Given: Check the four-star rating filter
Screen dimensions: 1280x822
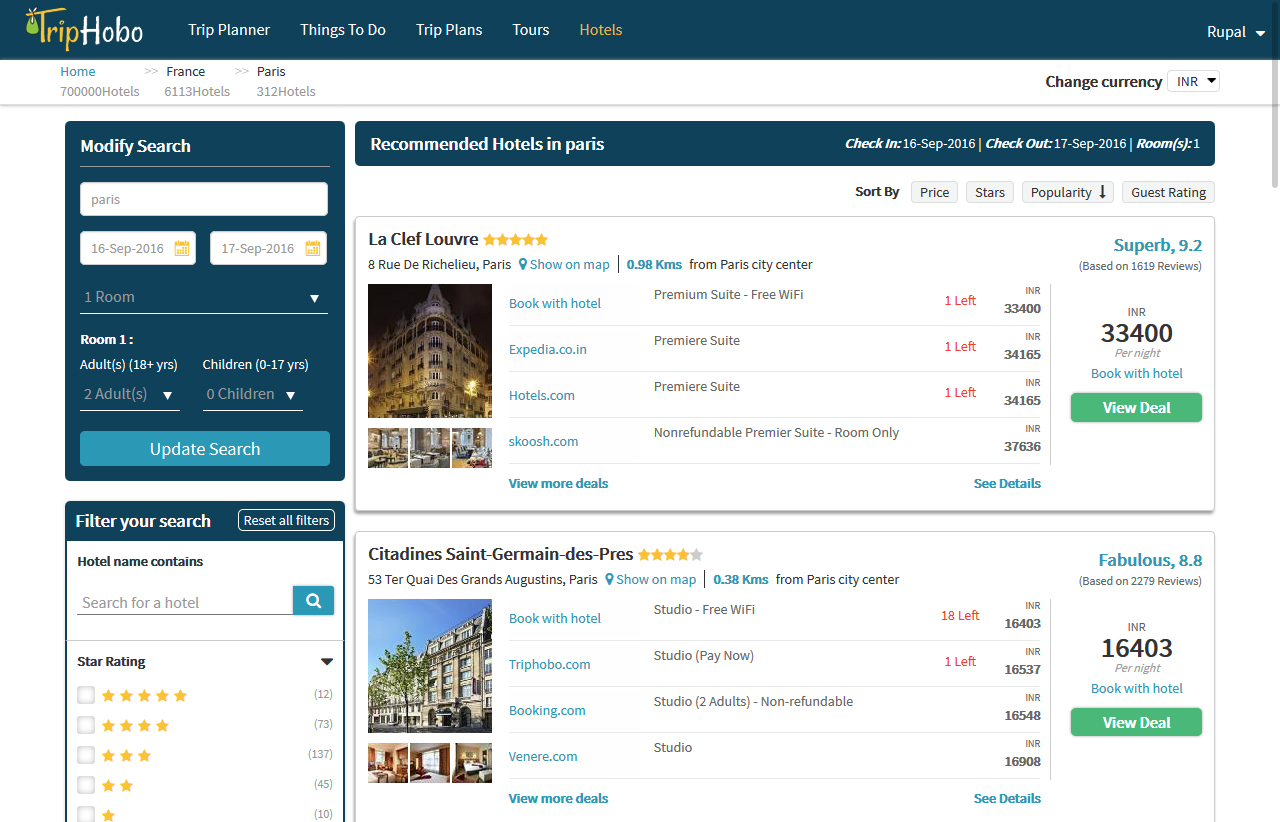Looking at the screenshot, I should click(x=86, y=725).
